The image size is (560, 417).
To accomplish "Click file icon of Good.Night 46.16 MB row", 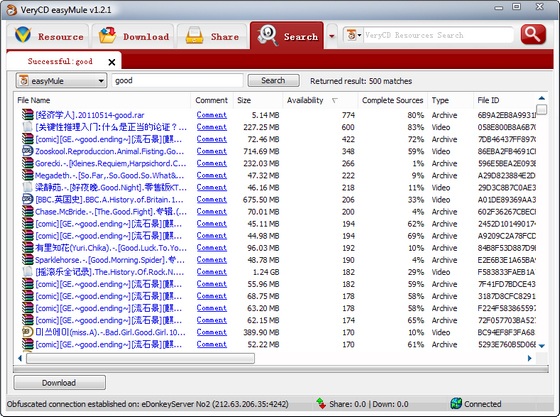I will [28, 187].
